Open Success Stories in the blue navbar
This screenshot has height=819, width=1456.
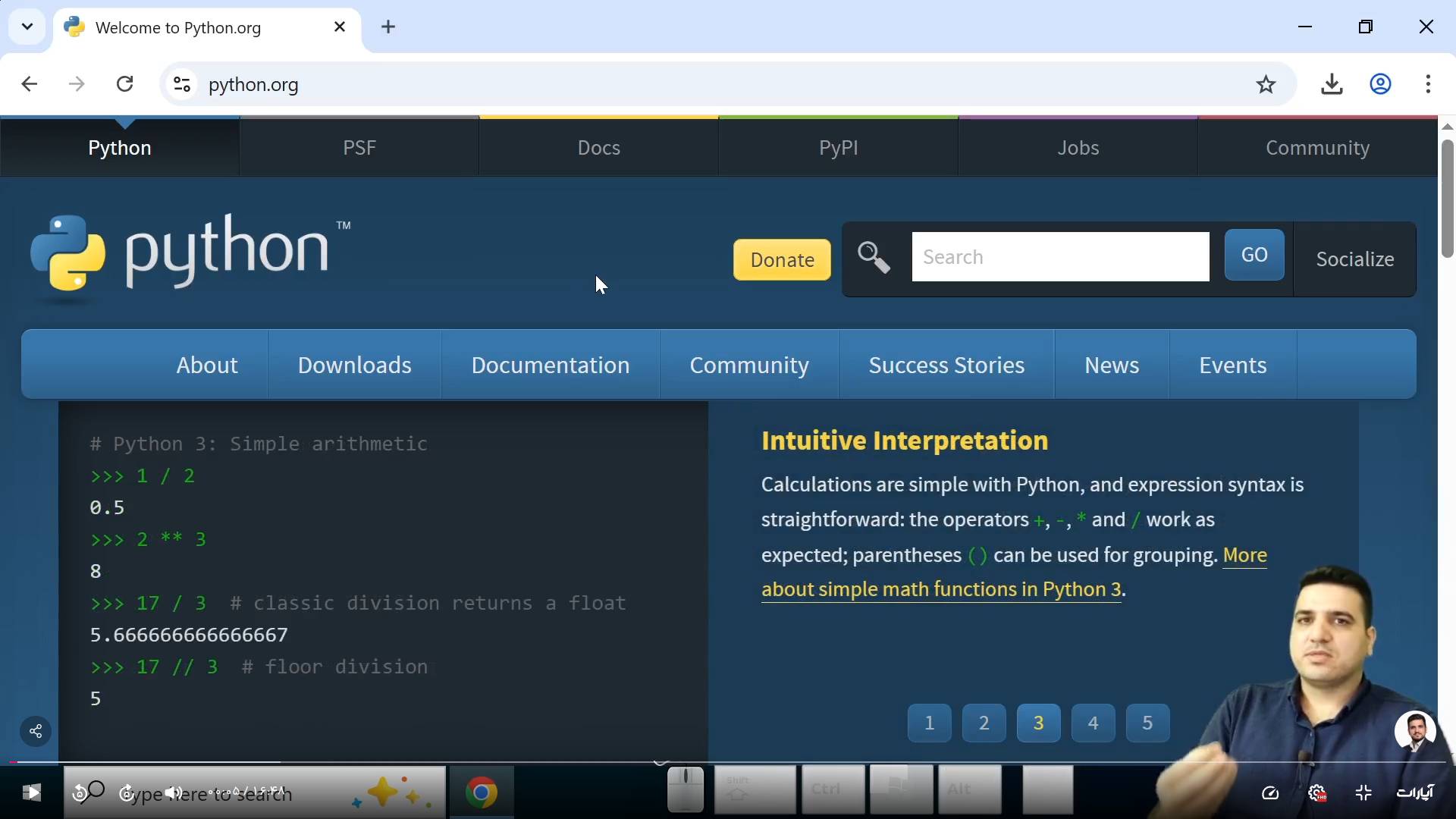tap(946, 366)
